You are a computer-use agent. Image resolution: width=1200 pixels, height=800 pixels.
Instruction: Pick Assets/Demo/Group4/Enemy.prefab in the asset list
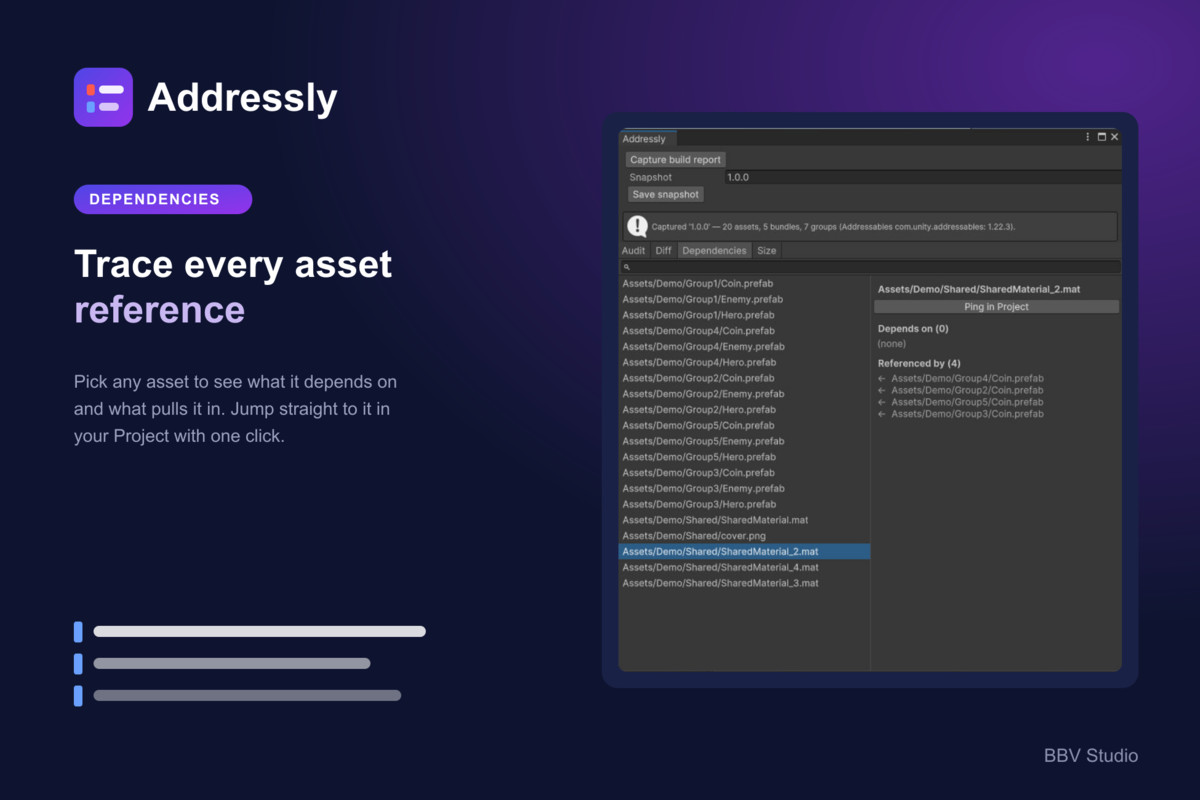tap(744, 347)
